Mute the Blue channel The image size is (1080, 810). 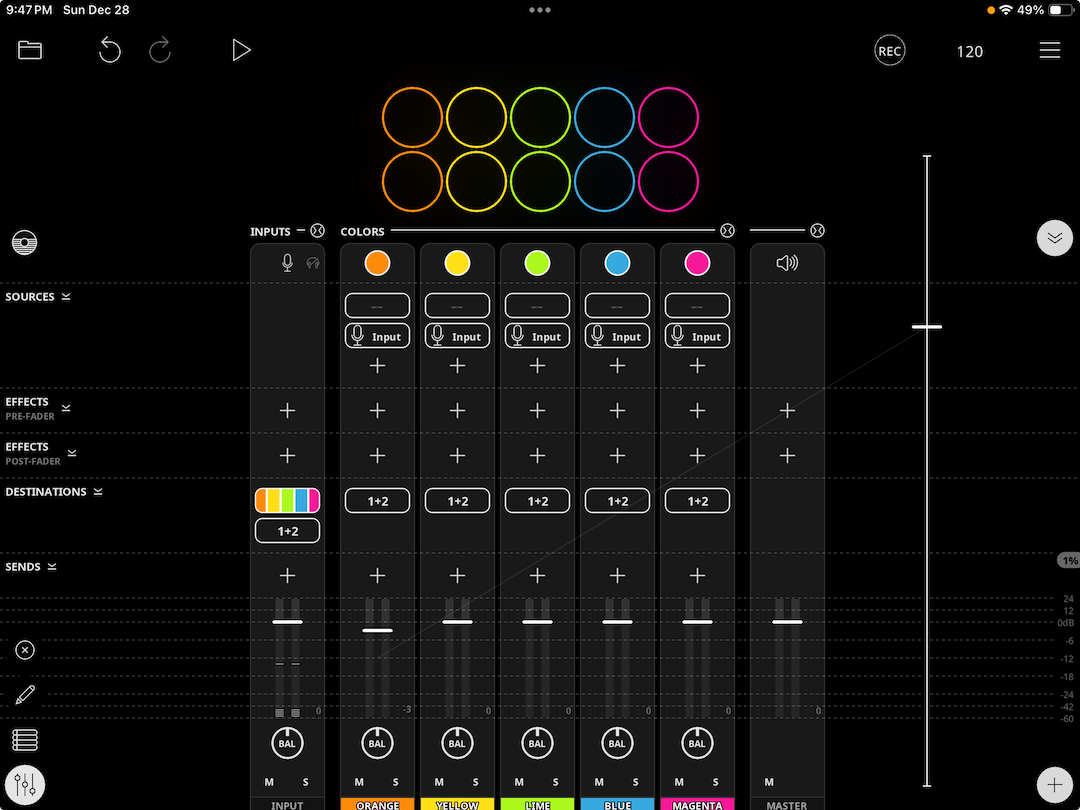pyautogui.click(x=599, y=782)
